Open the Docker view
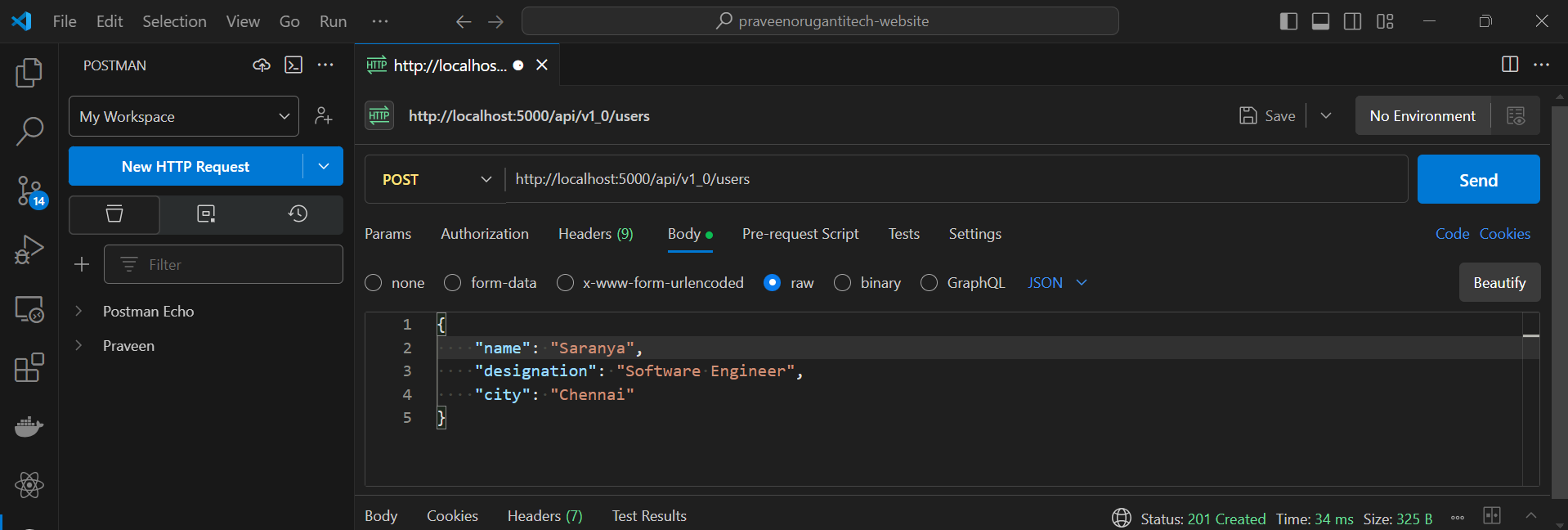The width and height of the screenshot is (1568, 530). [29, 426]
